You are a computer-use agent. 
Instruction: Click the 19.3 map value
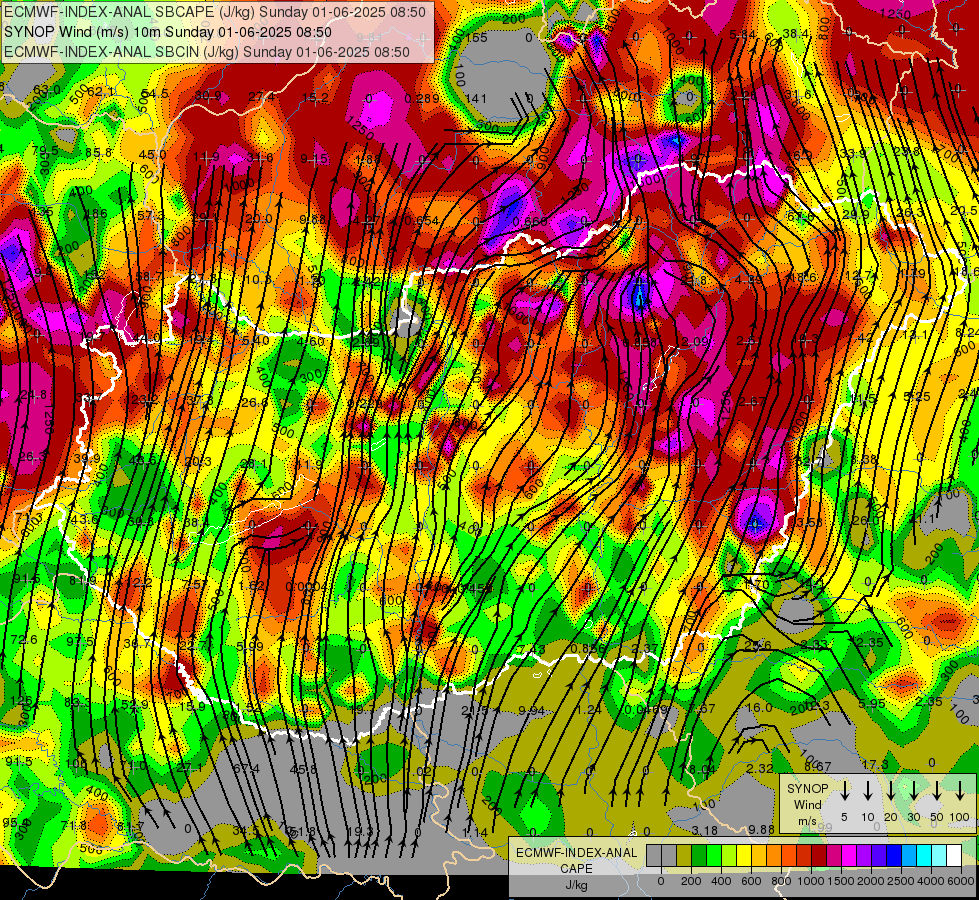pos(360,831)
